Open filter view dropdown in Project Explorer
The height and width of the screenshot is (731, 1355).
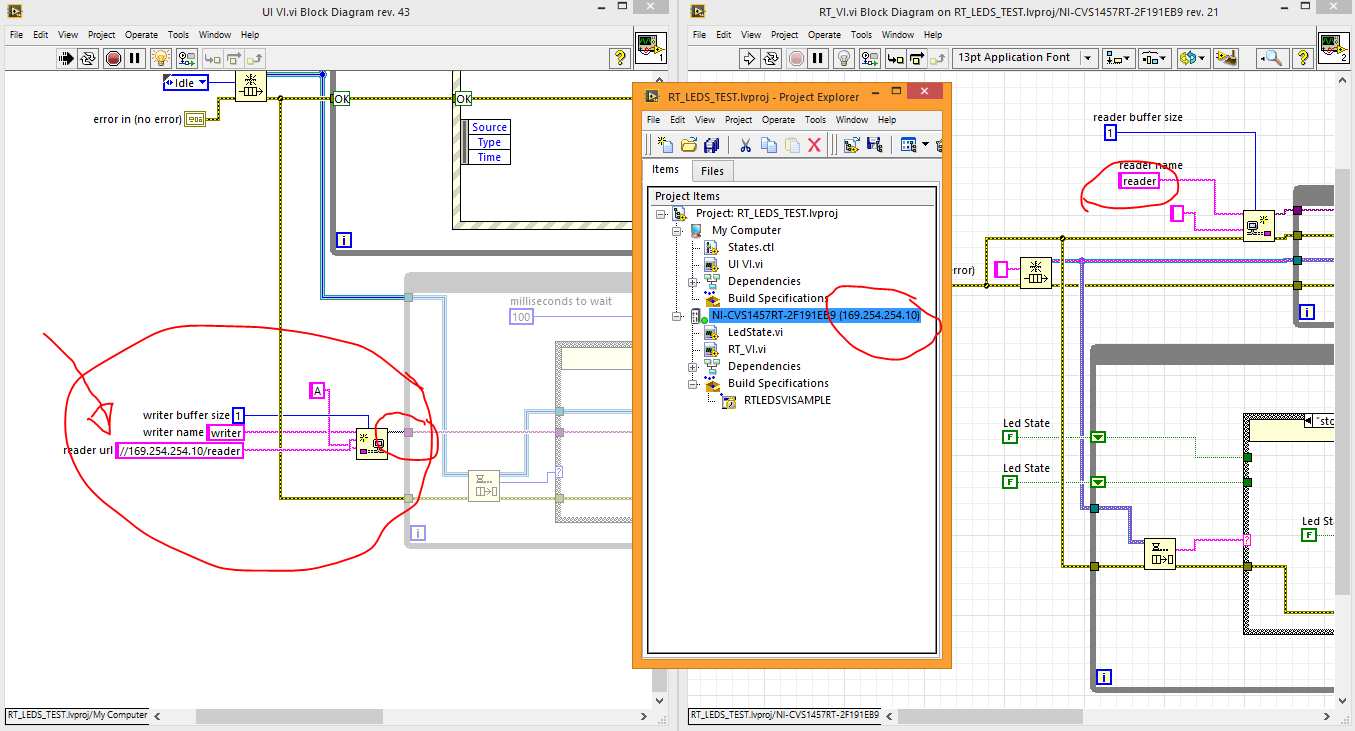pos(914,145)
